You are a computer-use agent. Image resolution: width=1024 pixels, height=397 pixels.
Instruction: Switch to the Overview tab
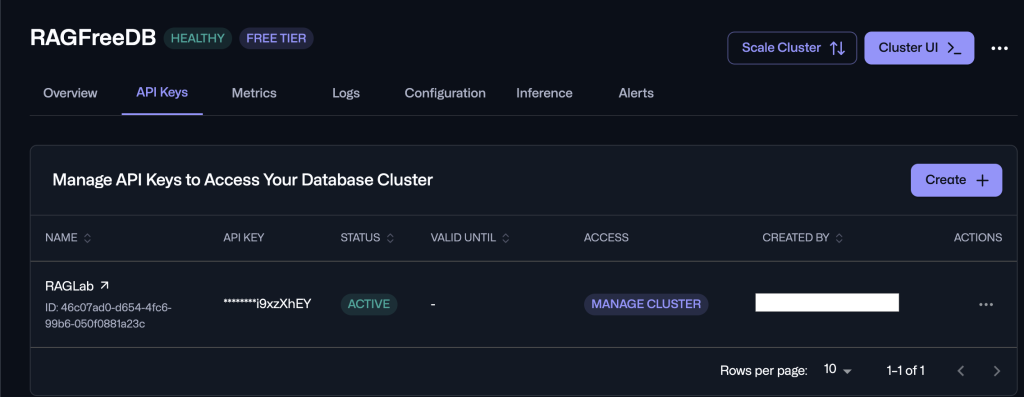click(70, 93)
